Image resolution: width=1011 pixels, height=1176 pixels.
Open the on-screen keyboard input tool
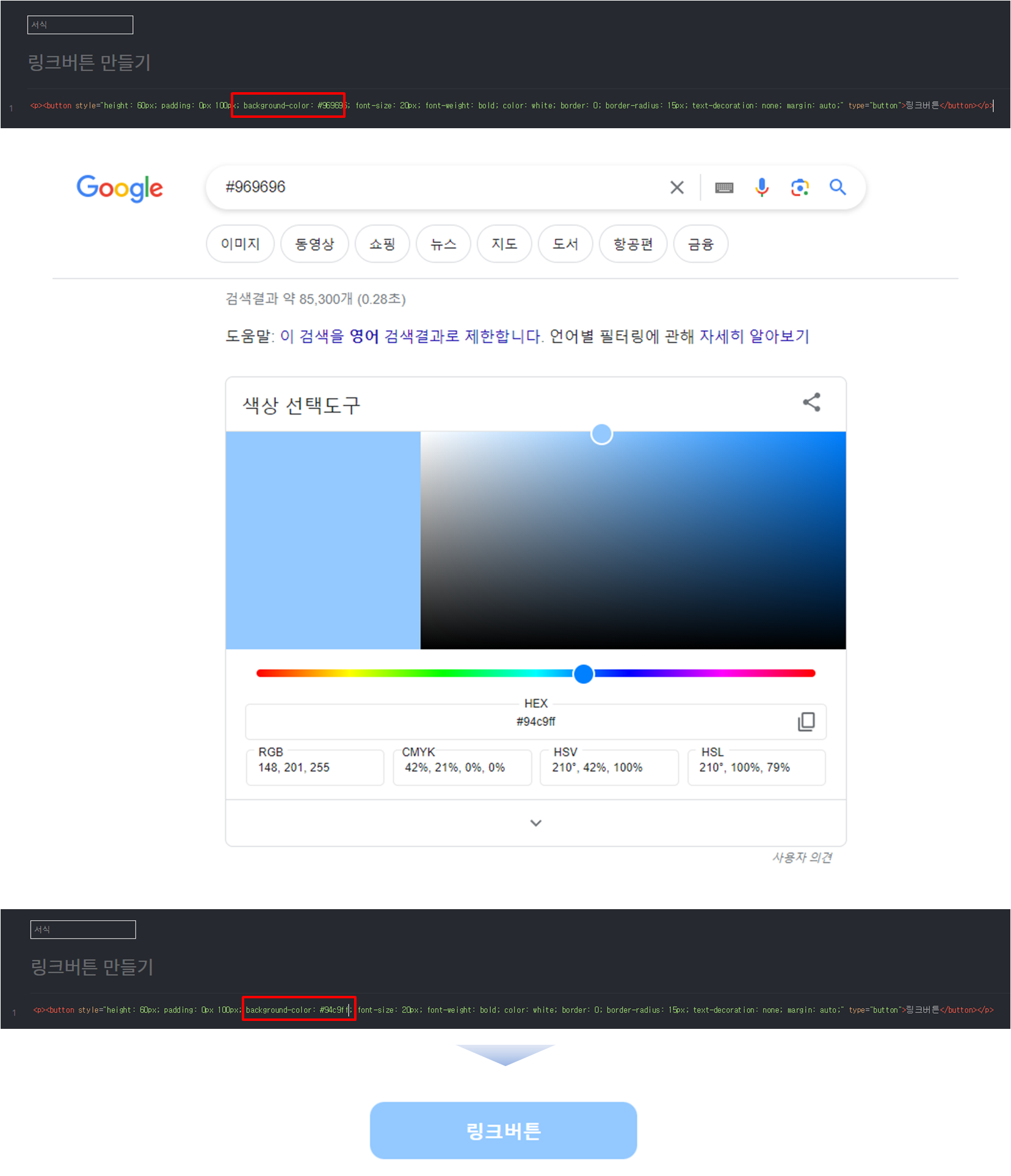pos(724,187)
